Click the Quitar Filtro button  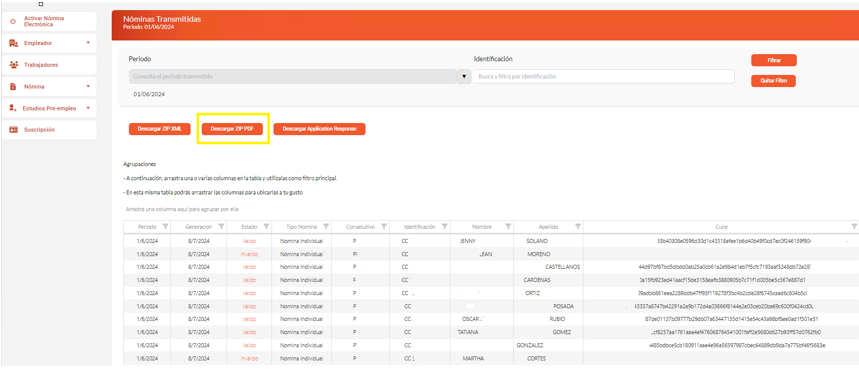(x=774, y=81)
